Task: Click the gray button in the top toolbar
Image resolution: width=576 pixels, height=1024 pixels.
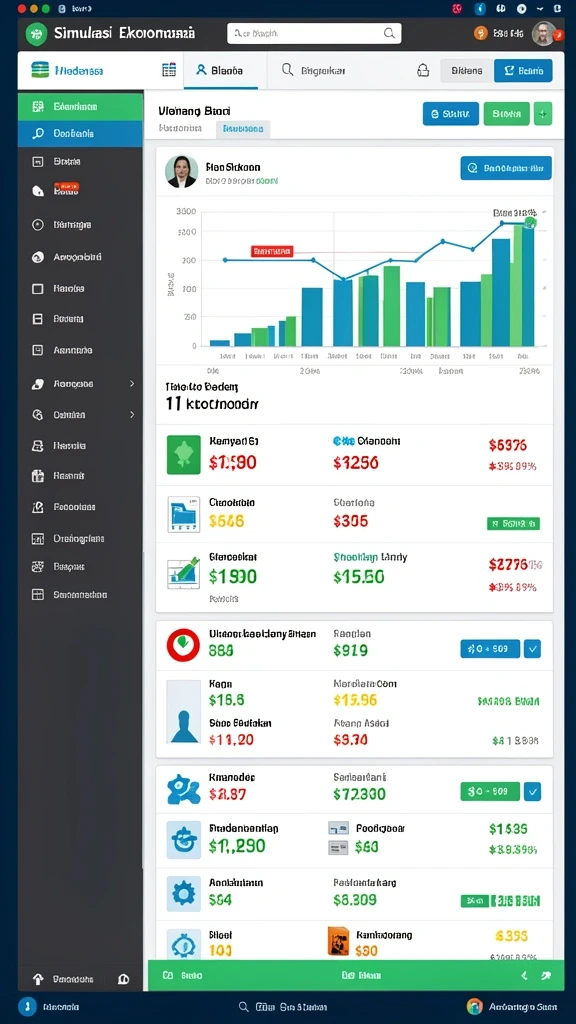Action: (466, 71)
